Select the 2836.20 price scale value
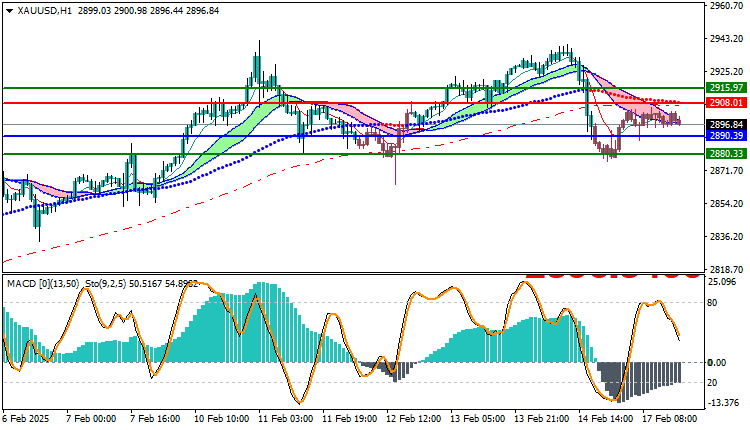The height and width of the screenshot is (430, 750). point(727,237)
